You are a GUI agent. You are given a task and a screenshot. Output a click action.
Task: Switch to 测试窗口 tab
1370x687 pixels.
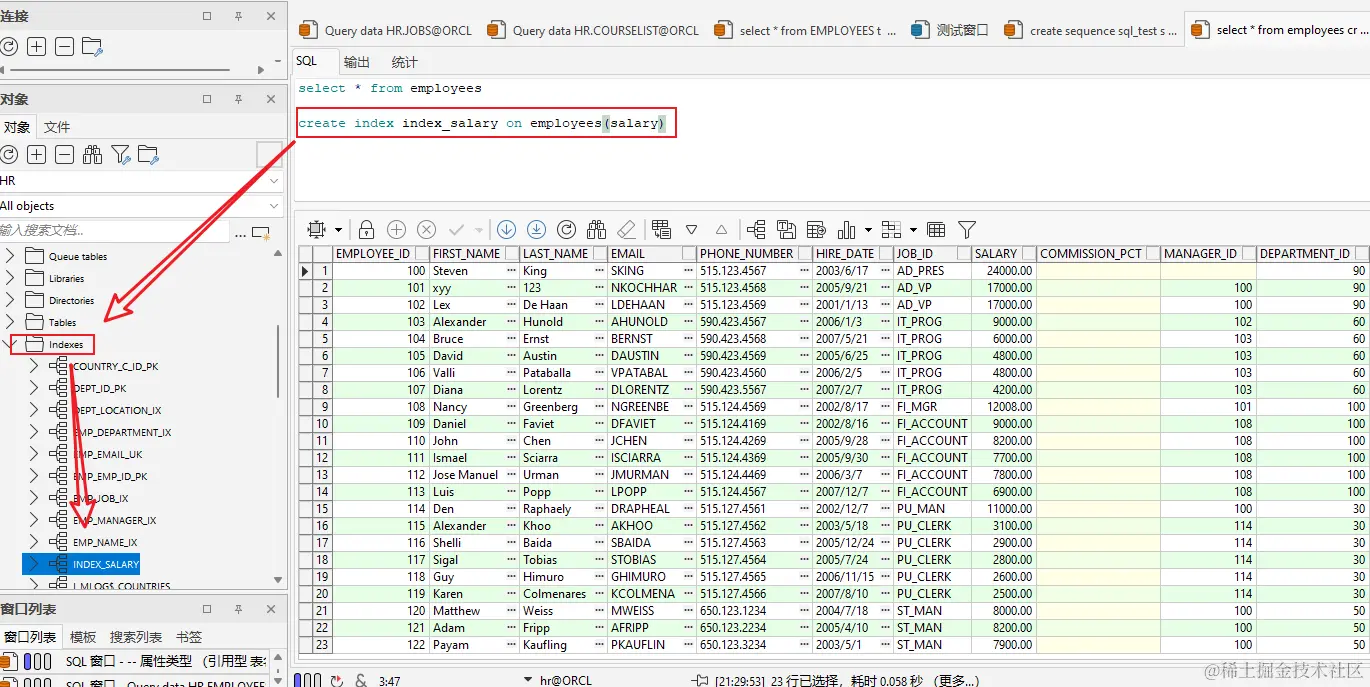(x=951, y=31)
